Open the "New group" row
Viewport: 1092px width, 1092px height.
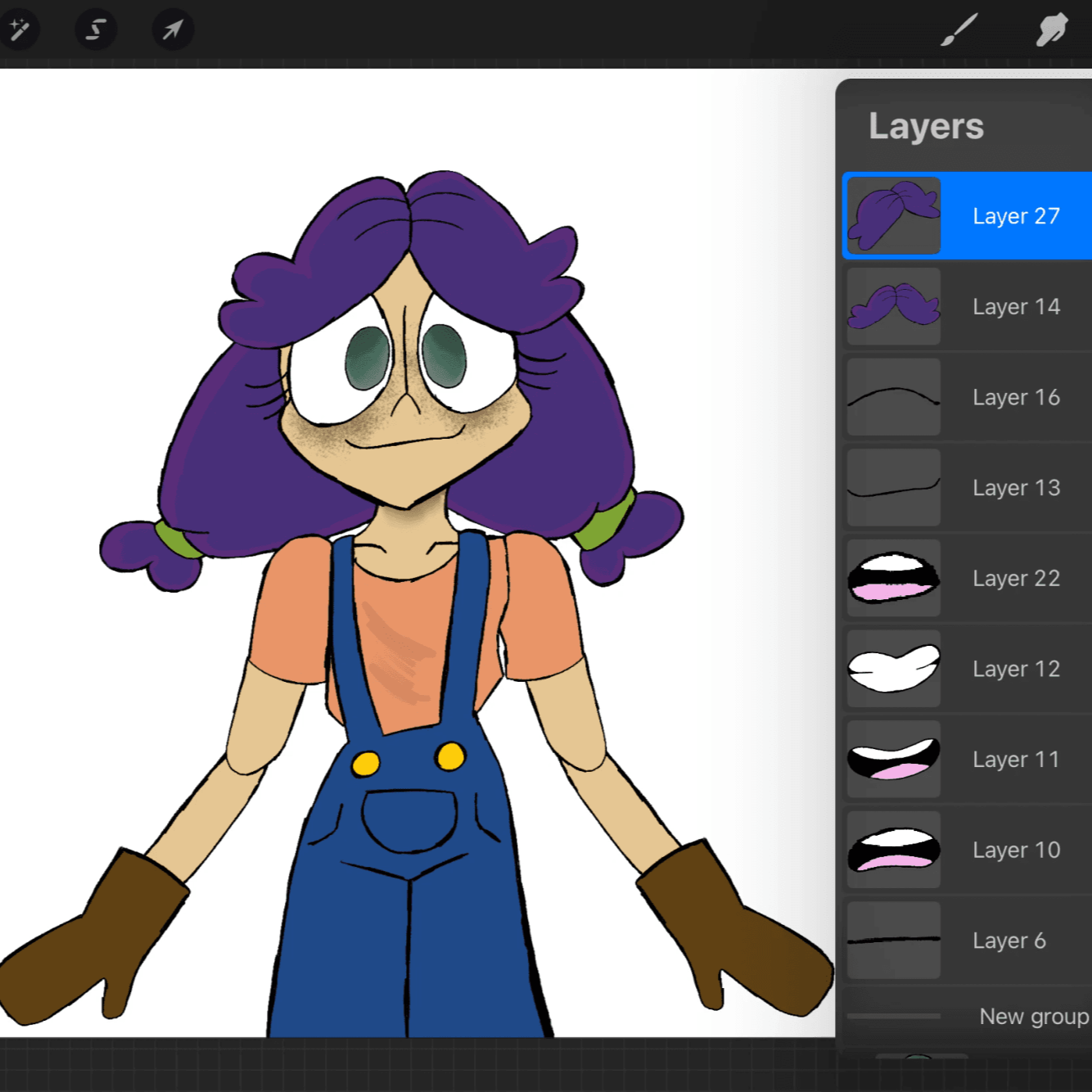[x=967, y=1017]
